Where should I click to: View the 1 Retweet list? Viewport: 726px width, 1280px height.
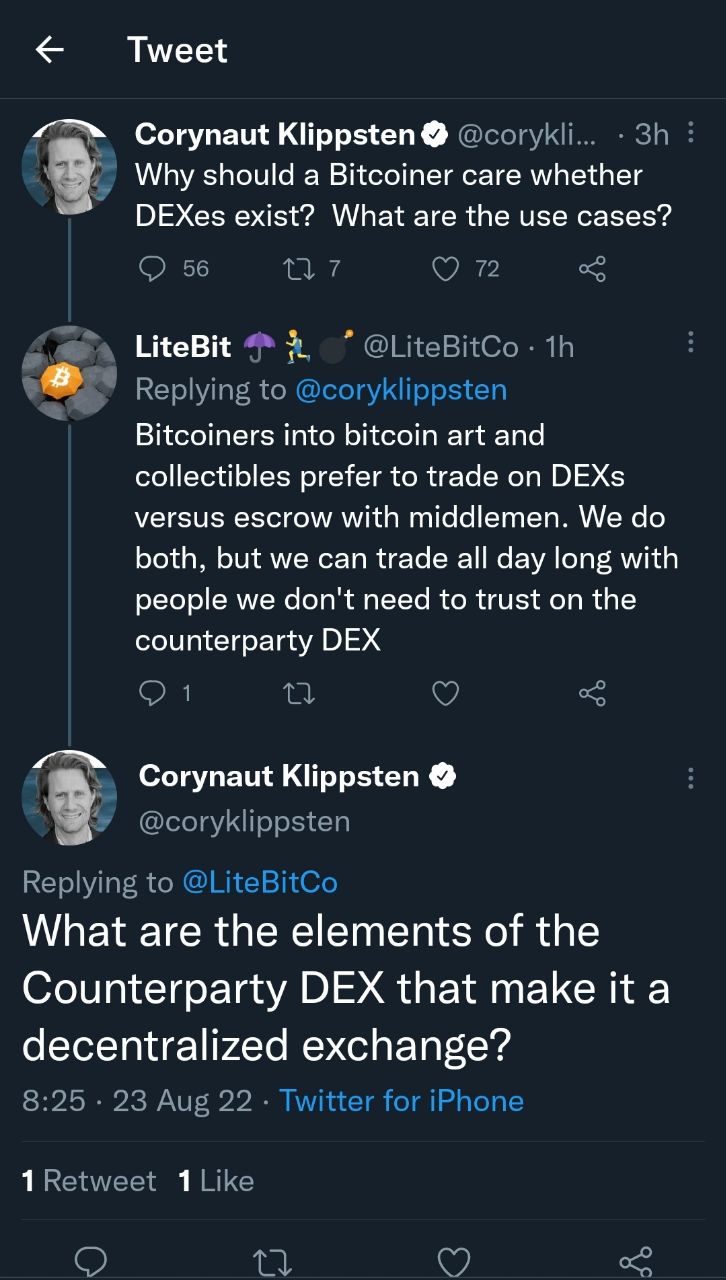[x=89, y=1181]
